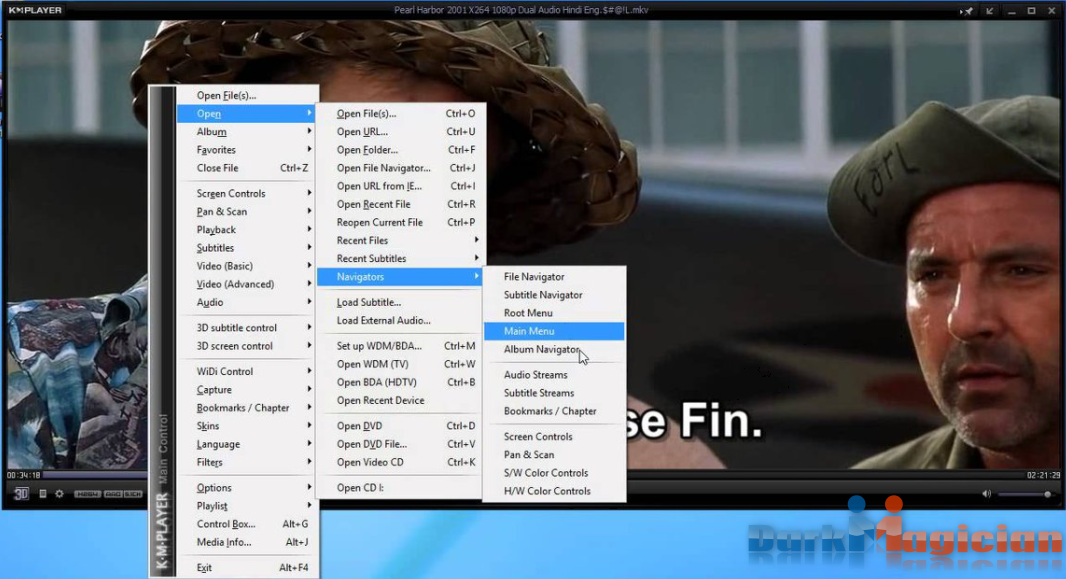Open S/W Color Controls
The width and height of the screenshot is (1066, 579).
554,473
